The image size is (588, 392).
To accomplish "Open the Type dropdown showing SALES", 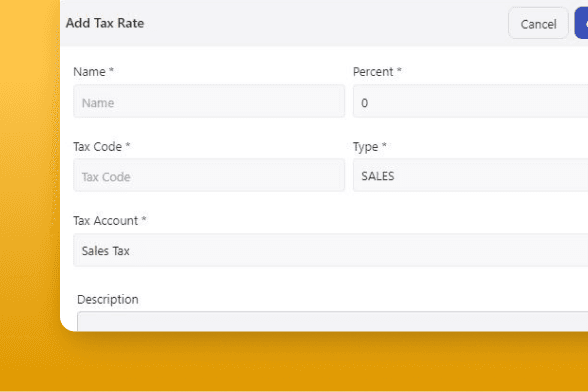I will [x=470, y=175].
